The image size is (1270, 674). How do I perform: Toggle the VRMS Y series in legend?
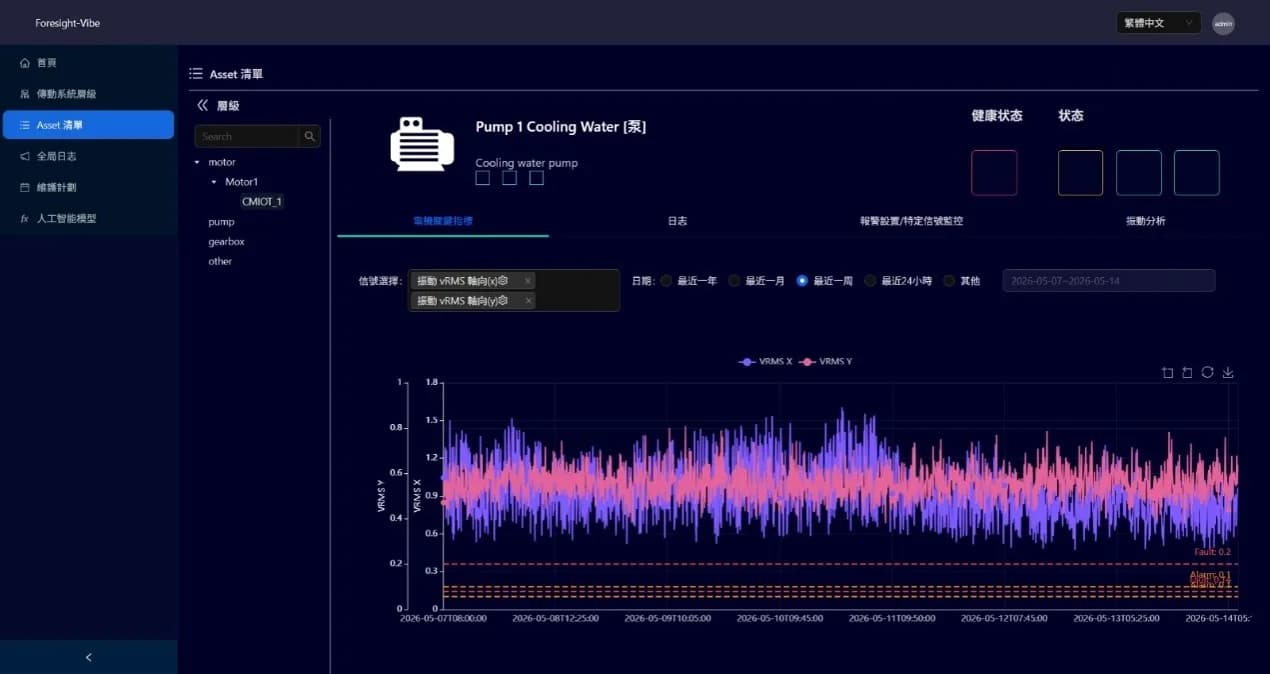pos(826,361)
